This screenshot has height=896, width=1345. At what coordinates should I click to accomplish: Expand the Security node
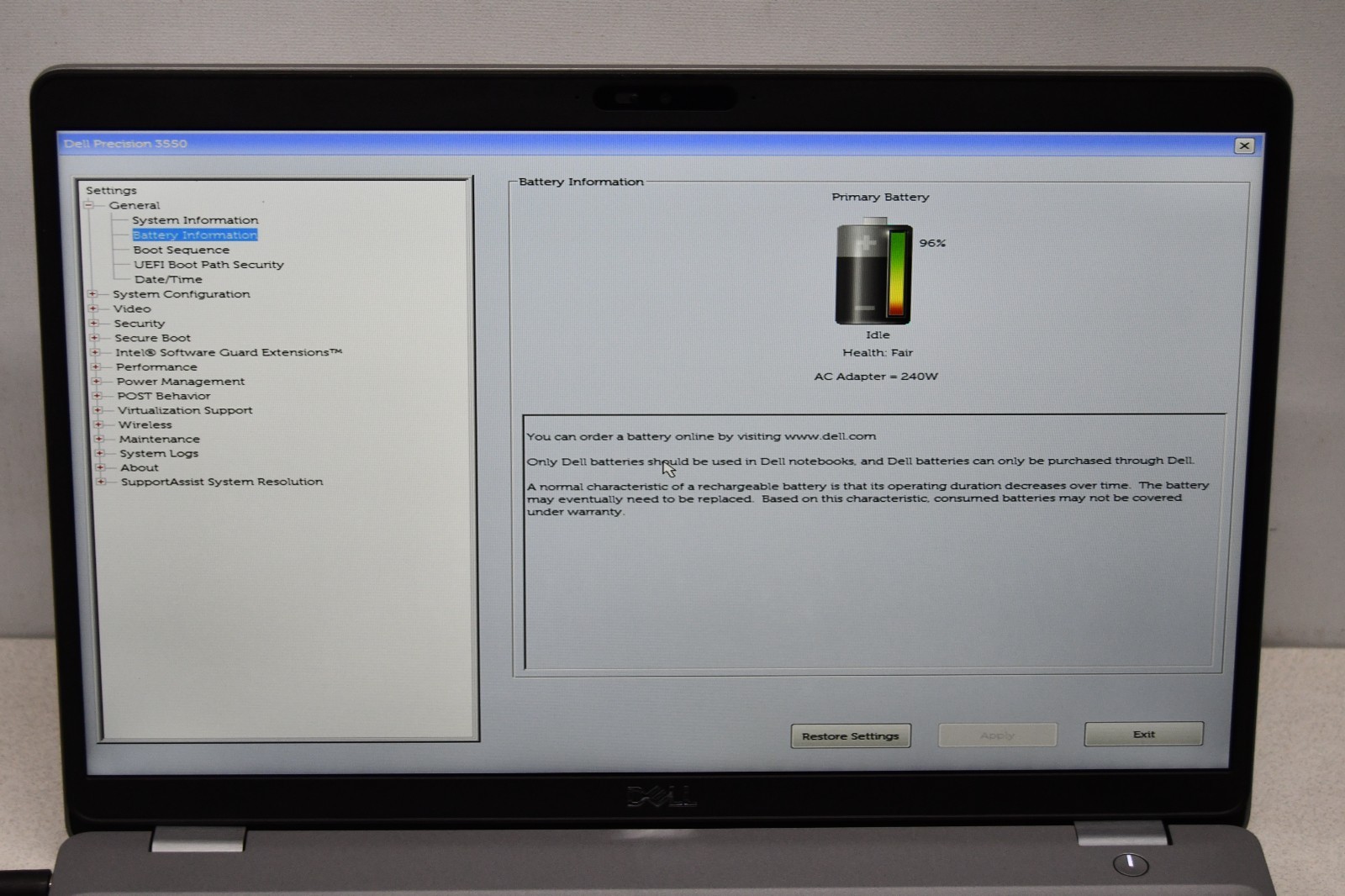[94, 323]
